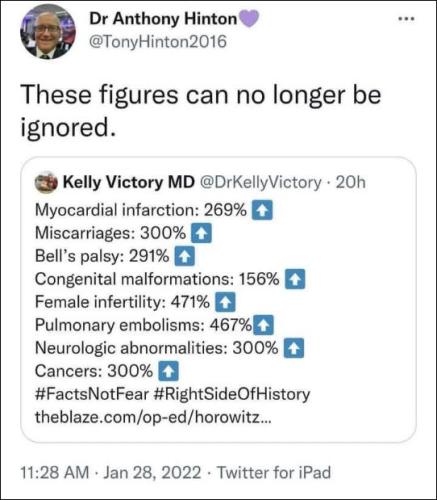
Task: Open @TonyHinton2016 handle
Action: pos(158,42)
